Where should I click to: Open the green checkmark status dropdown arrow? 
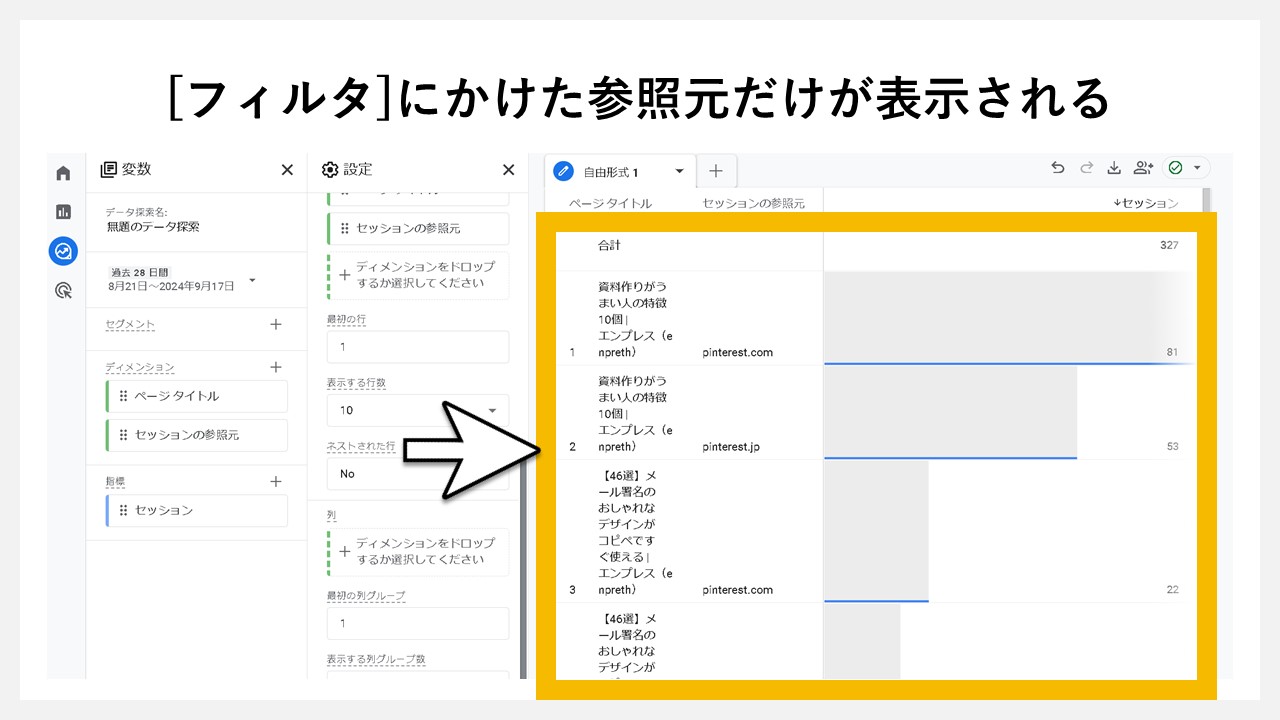(1196, 168)
